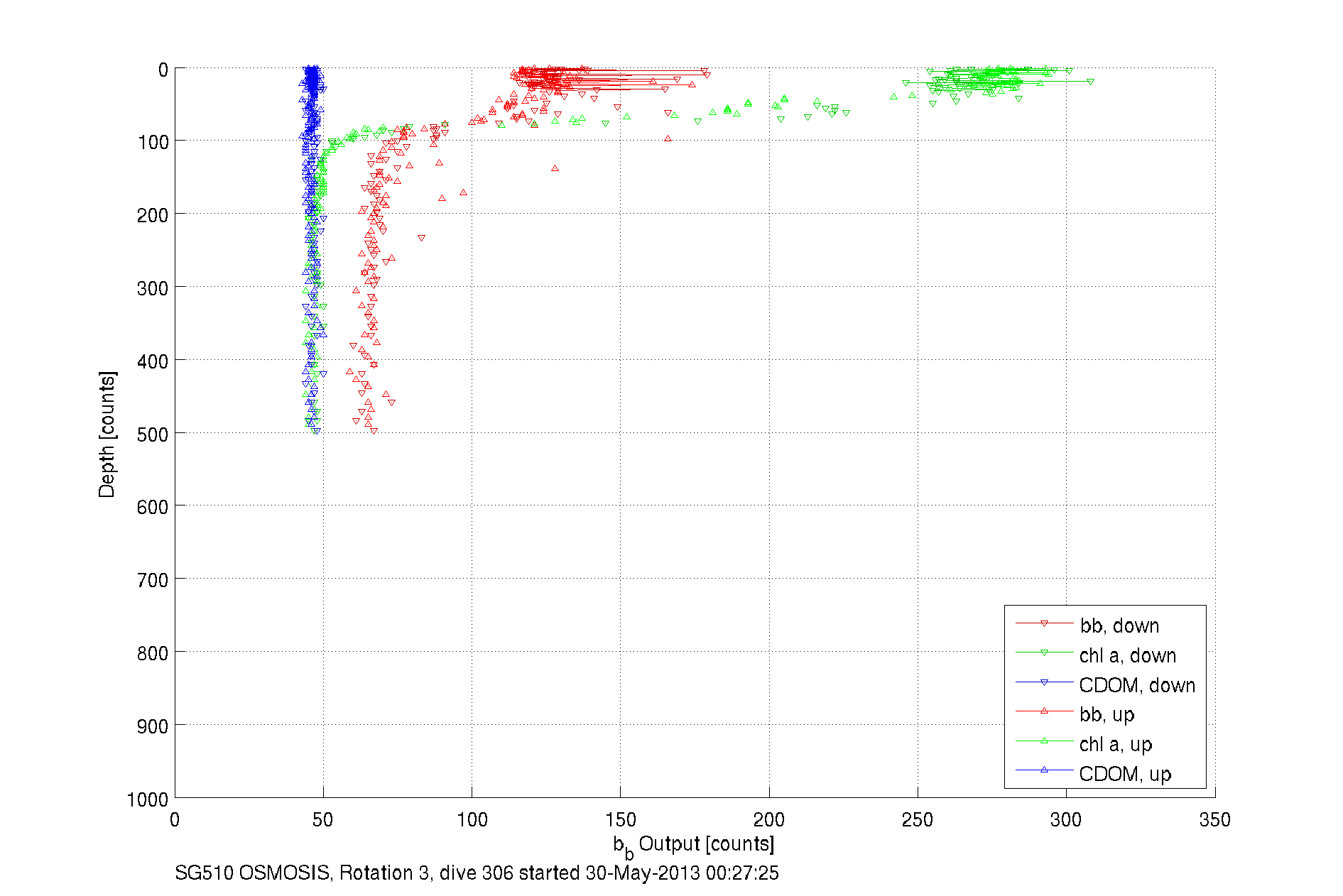Click the x-axis tick label 150

(620, 820)
